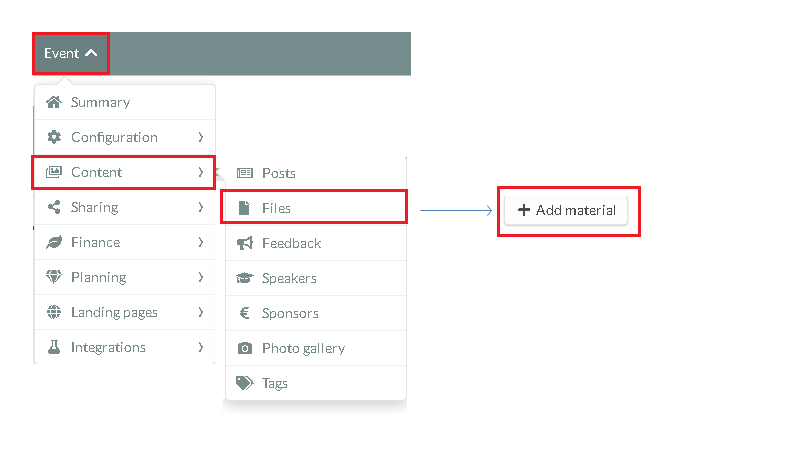This screenshot has height=449, width=795.
Task: Click the Add material button
Action: pyautogui.click(x=566, y=210)
